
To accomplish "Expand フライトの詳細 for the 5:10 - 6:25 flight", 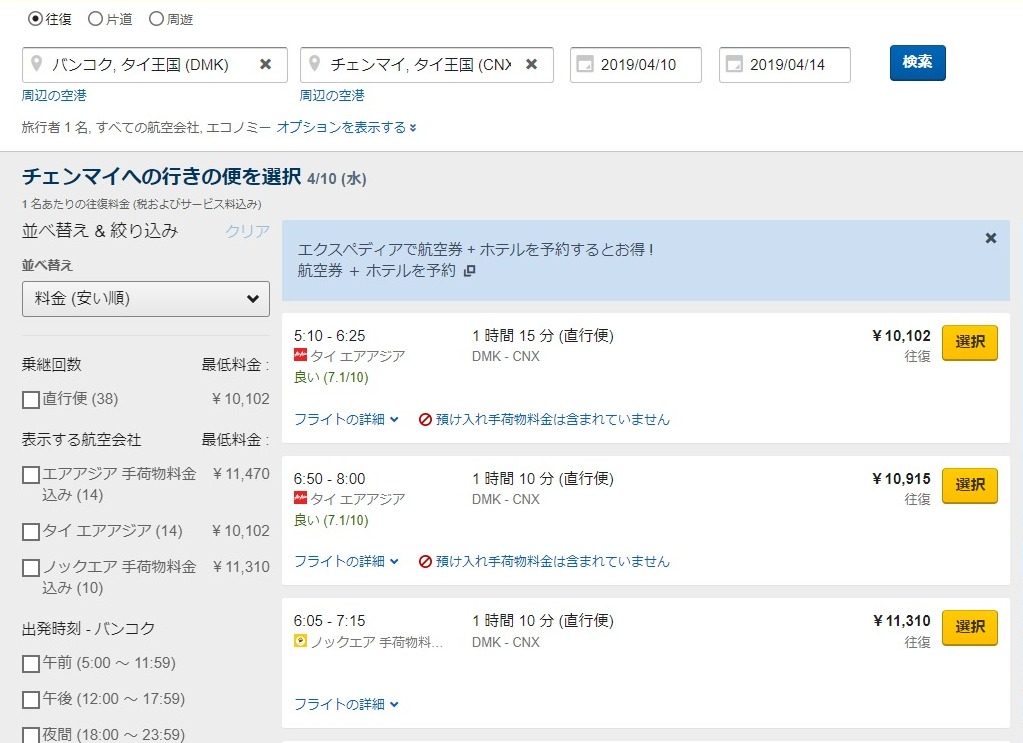I will (x=346, y=419).
